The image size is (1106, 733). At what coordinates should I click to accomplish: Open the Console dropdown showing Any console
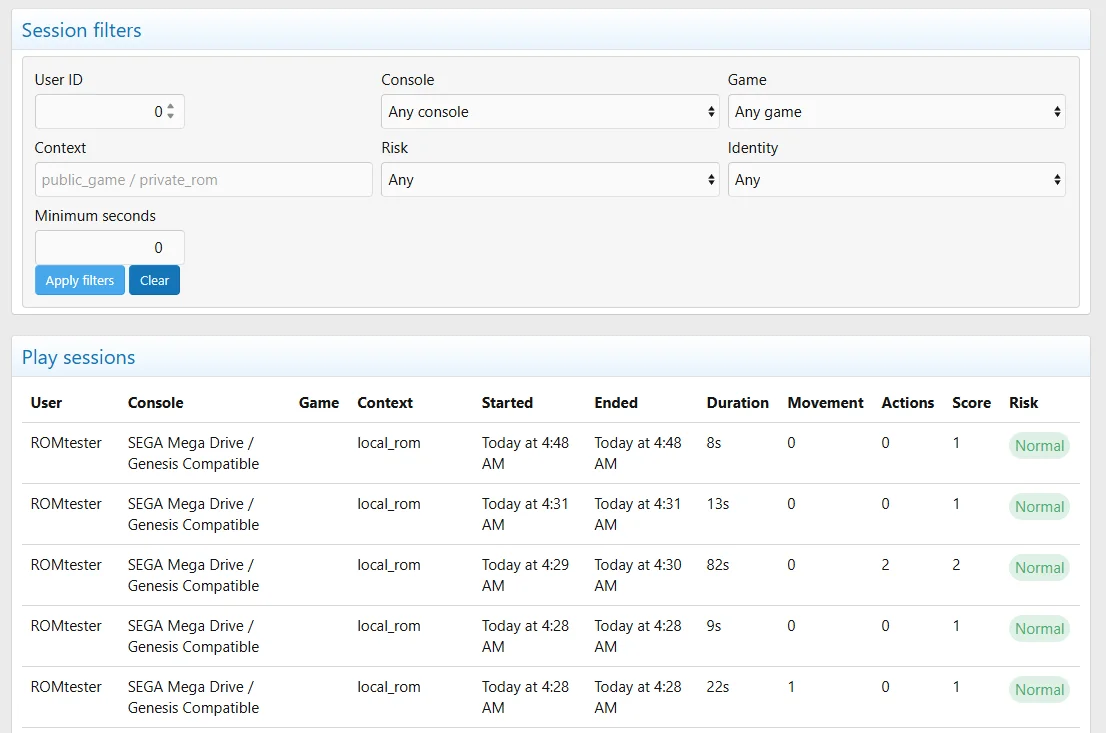coord(550,111)
